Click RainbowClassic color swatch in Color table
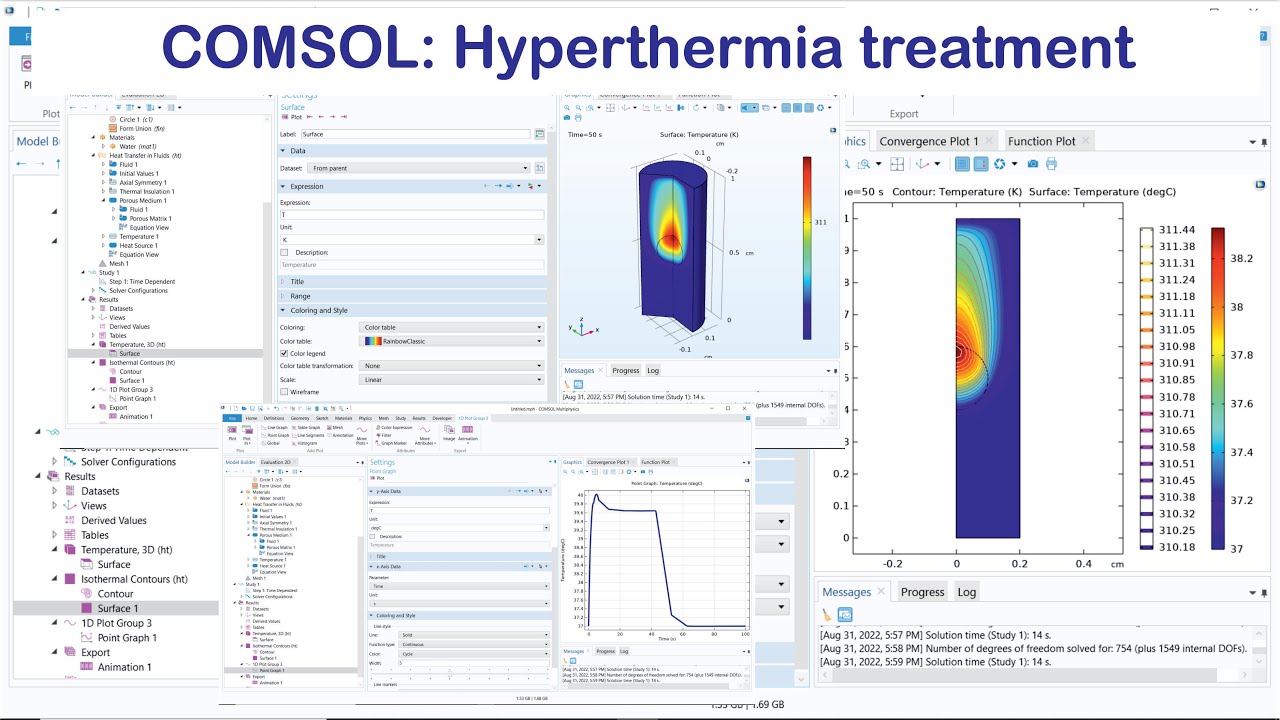 point(372,341)
